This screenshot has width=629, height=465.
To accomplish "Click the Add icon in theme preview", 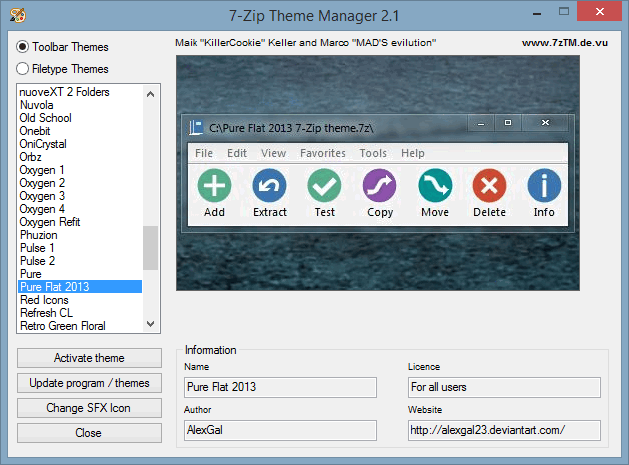I will [x=214, y=185].
